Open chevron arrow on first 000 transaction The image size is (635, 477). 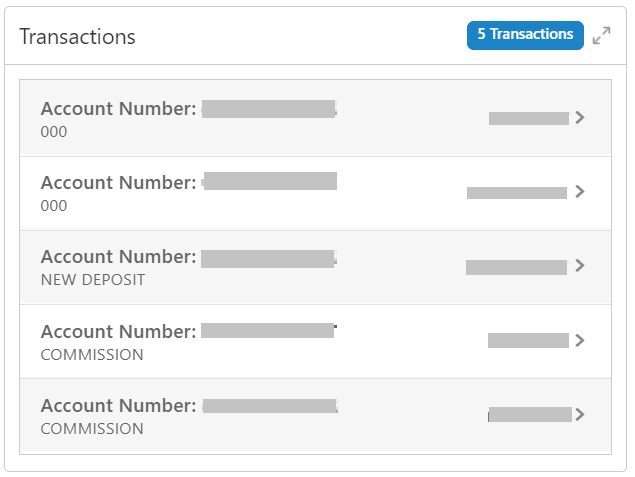coord(580,118)
